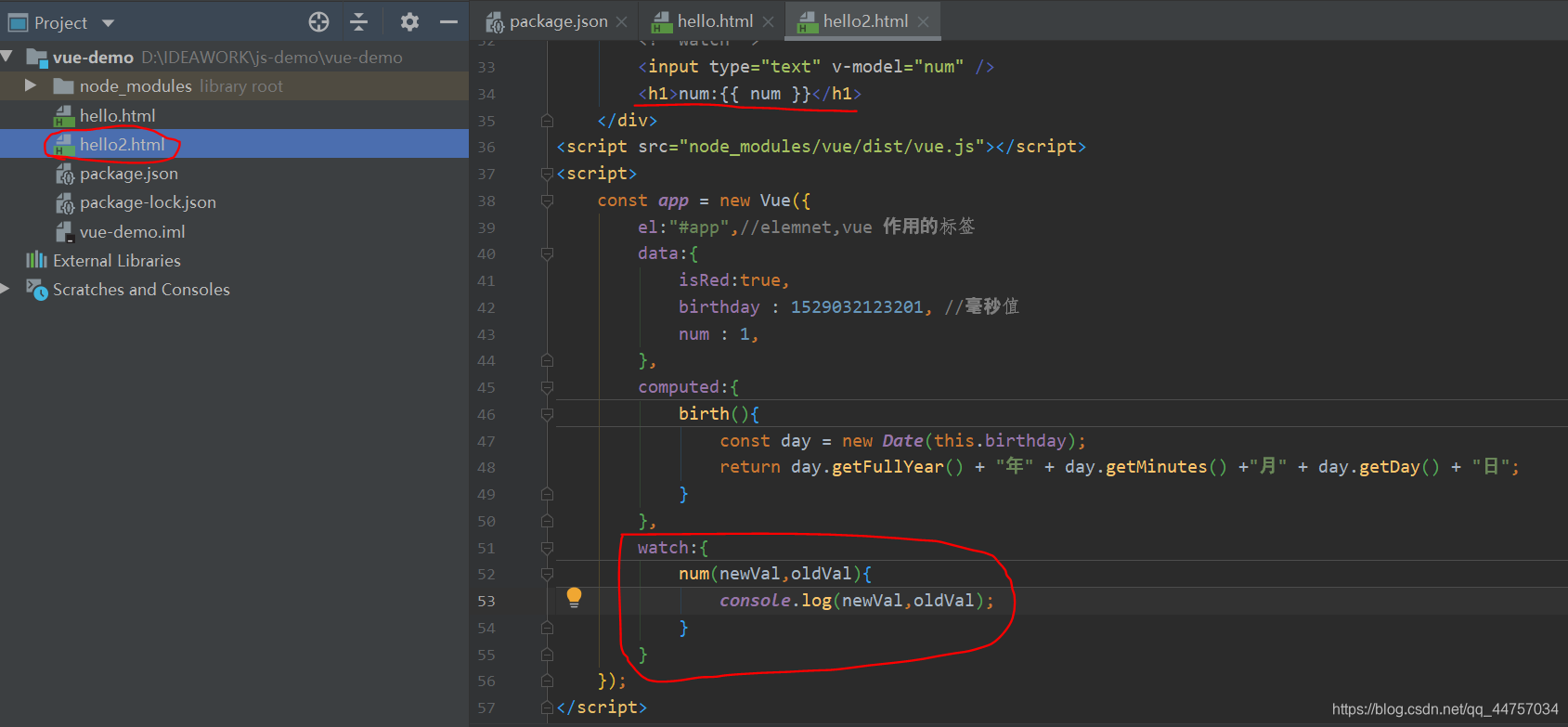Open package.json in project tree

pos(129,174)
